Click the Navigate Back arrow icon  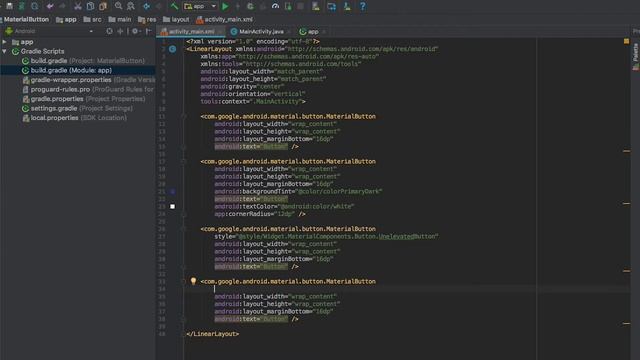(146, 6)
